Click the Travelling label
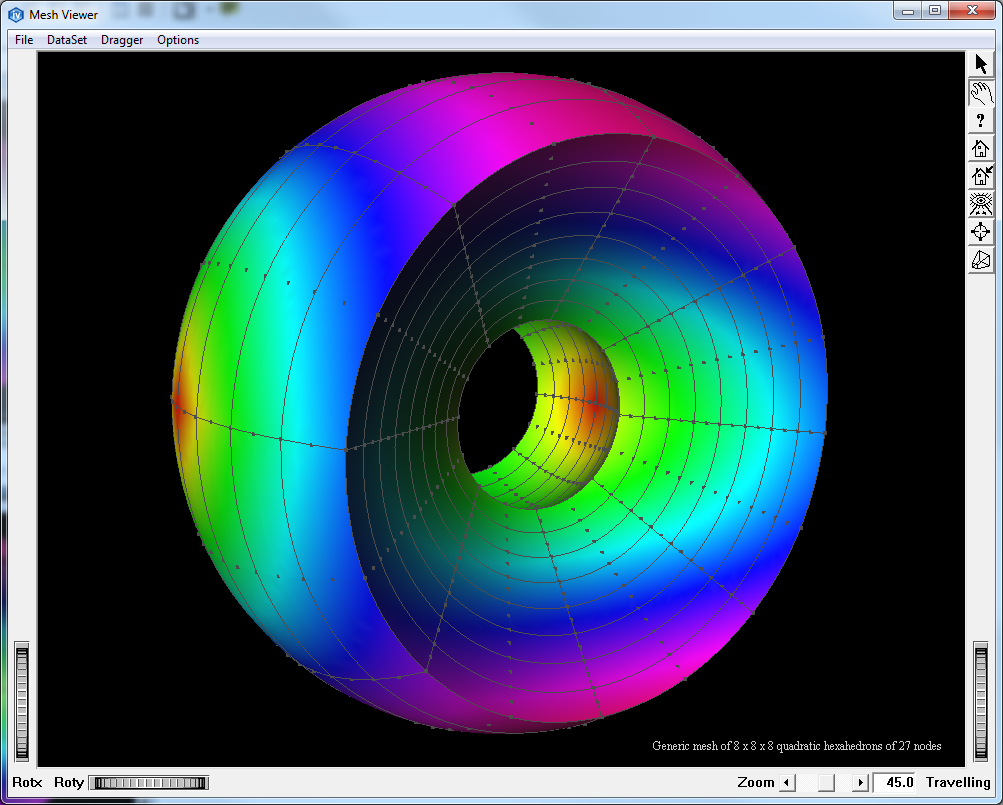1003x805 pixels. point(958,783)
